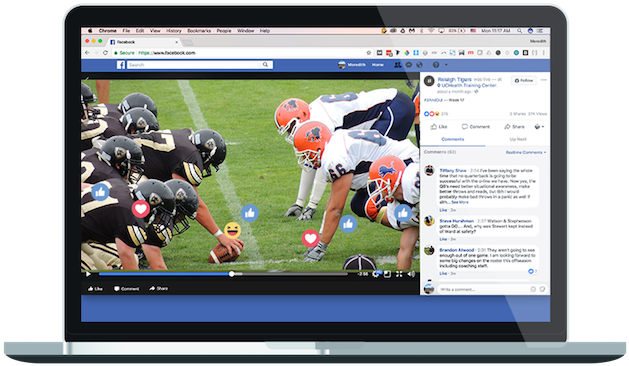Open the Facebook account dropdown arrow
This screenshot has width=629, height=366.
pos(446,65)
